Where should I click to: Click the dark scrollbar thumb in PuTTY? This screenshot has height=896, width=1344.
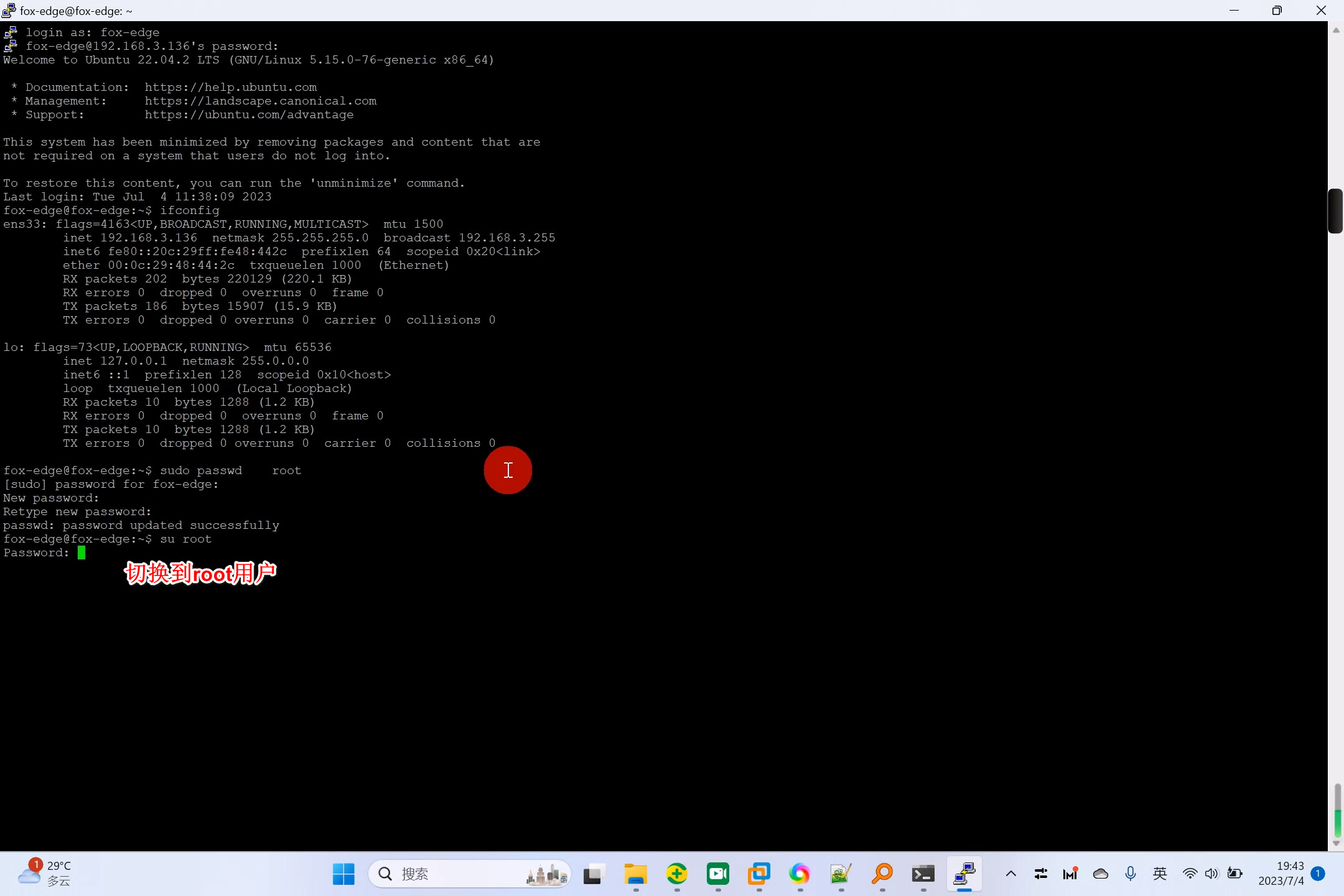(x=1335, y=211)
